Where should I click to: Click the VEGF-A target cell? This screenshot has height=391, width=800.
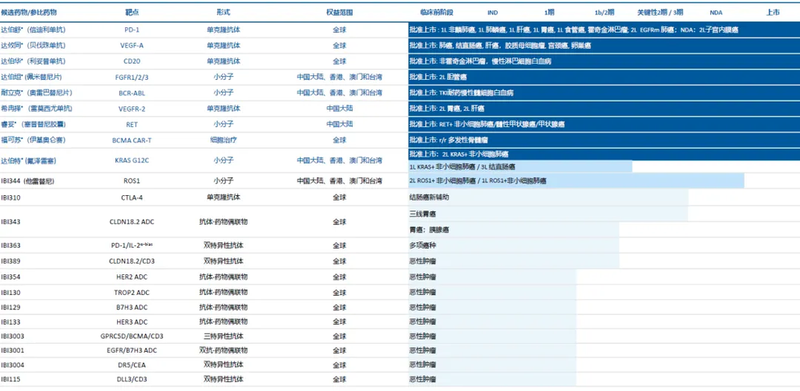[x=132, y=45]
